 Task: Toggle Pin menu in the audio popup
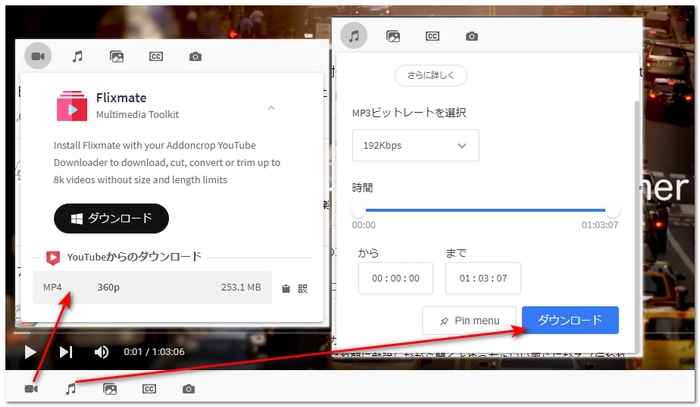tap(470, 320)
